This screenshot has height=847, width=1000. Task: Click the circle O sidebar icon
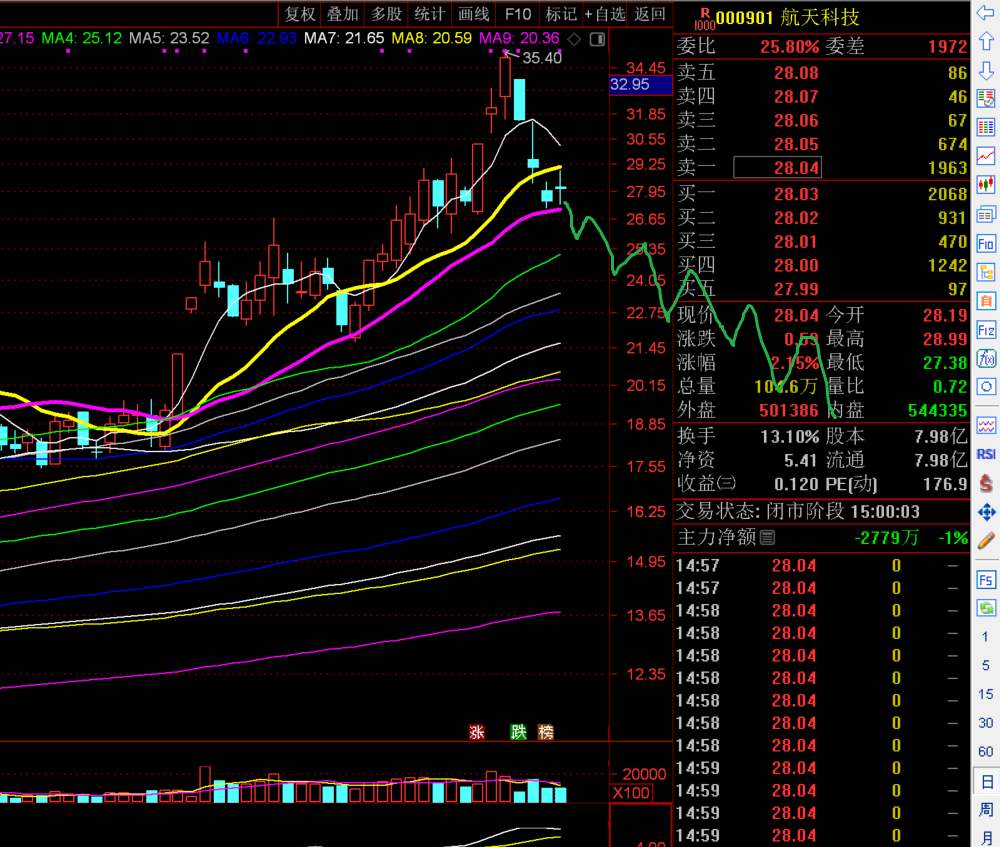click(x=986, y=387)
